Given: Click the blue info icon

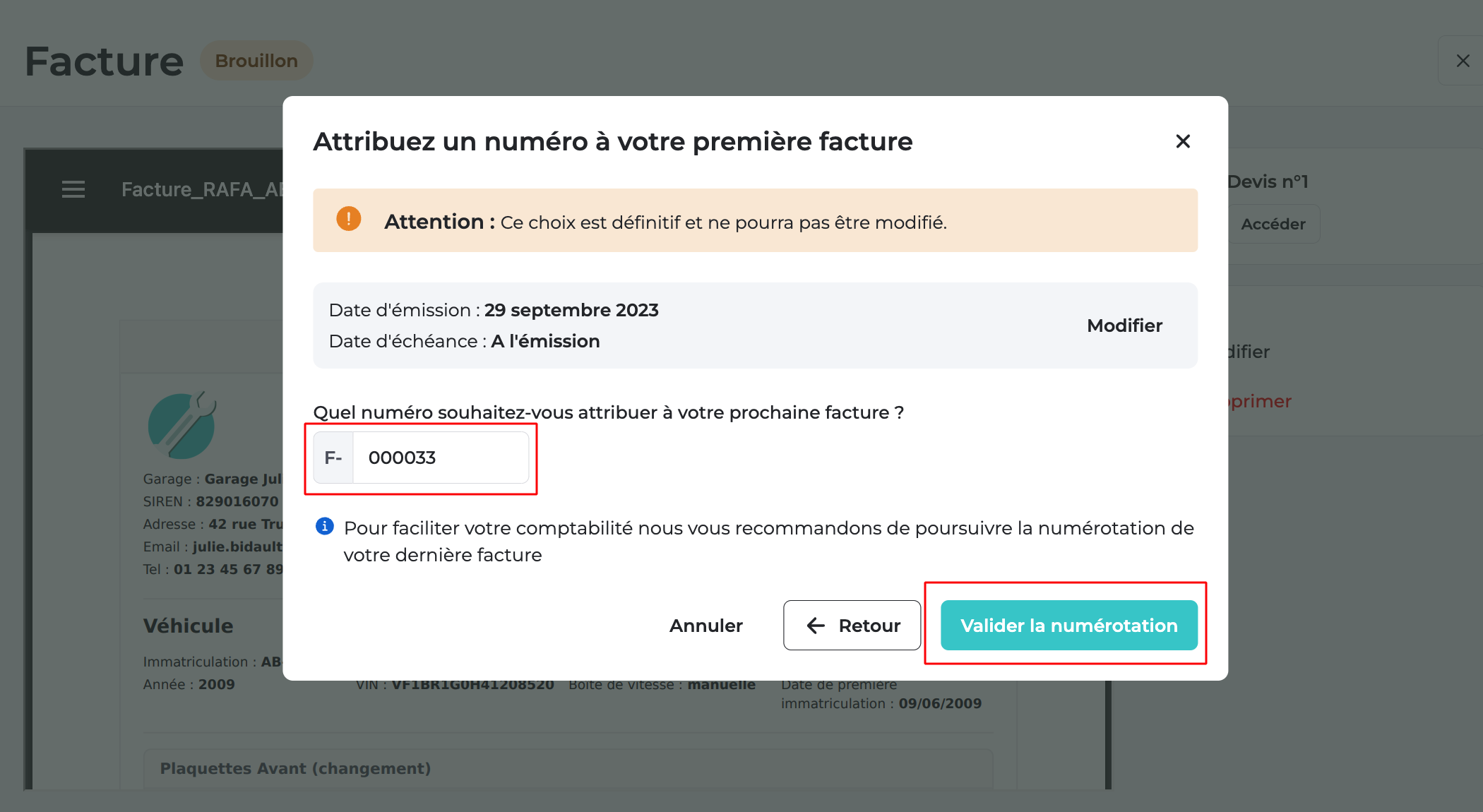Looking at the screenshot, I should point(325,526).
